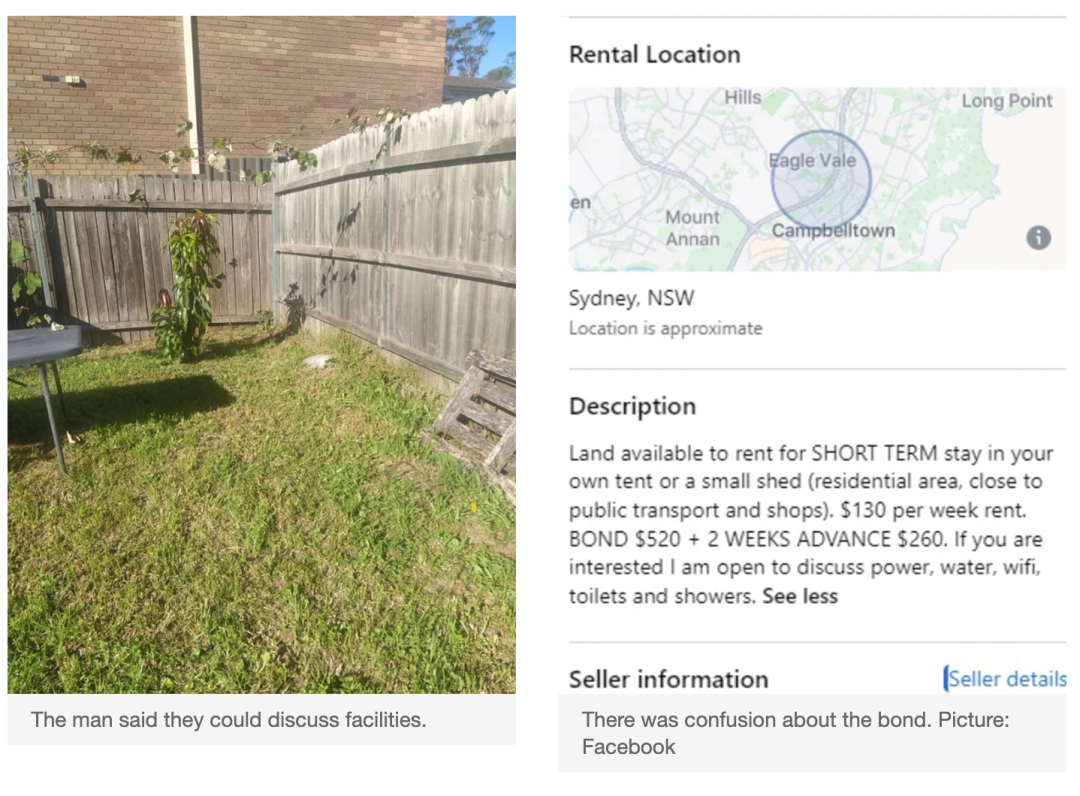Viewport: 1080px width, 796px height.
Task: Open the Seller details link
Action: click(1006, 679)
